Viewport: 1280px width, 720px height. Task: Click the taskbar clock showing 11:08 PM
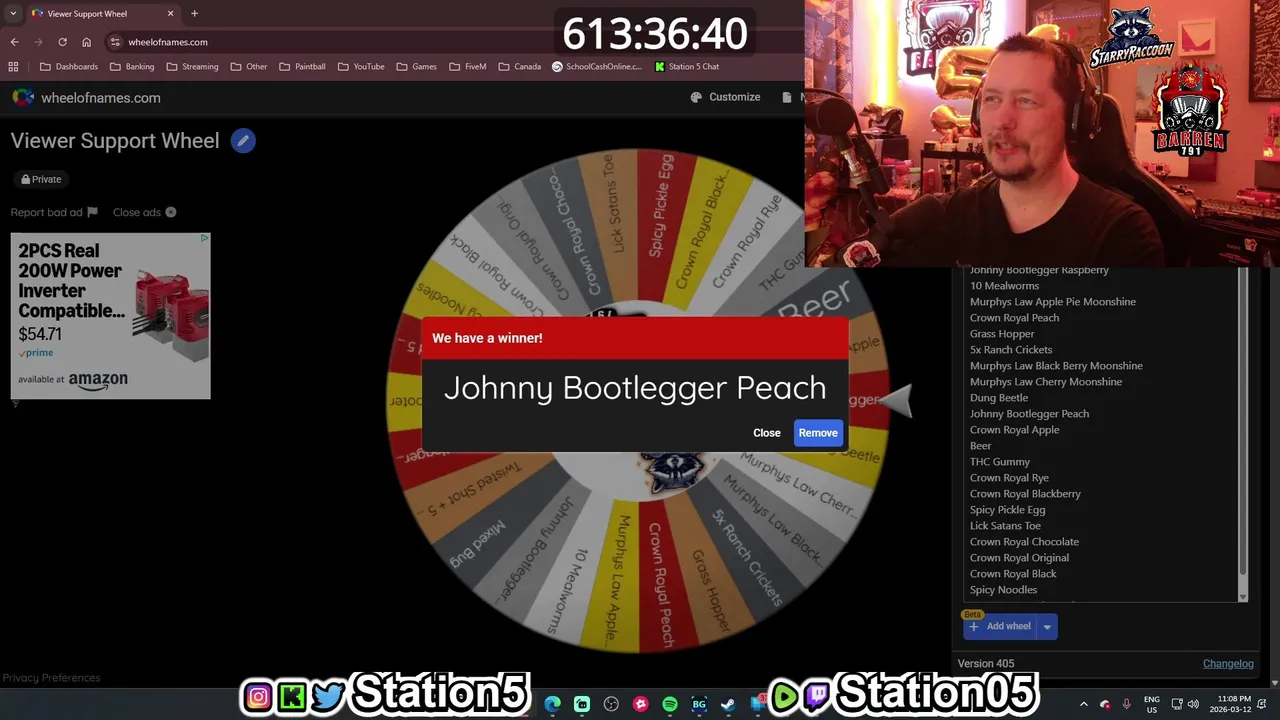point(1230,704)
